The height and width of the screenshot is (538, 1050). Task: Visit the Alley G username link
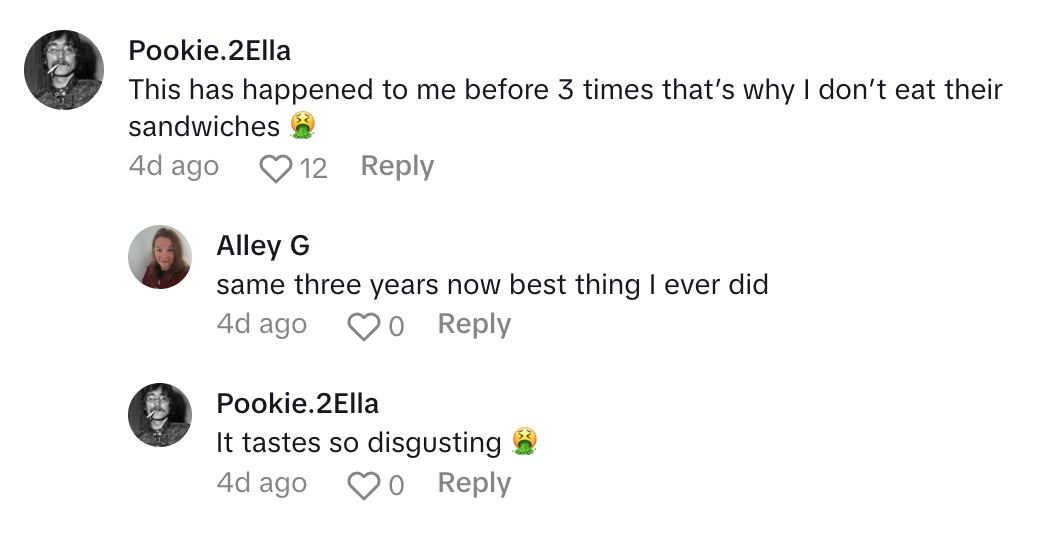pyautogui.click(x=263, y=245)
